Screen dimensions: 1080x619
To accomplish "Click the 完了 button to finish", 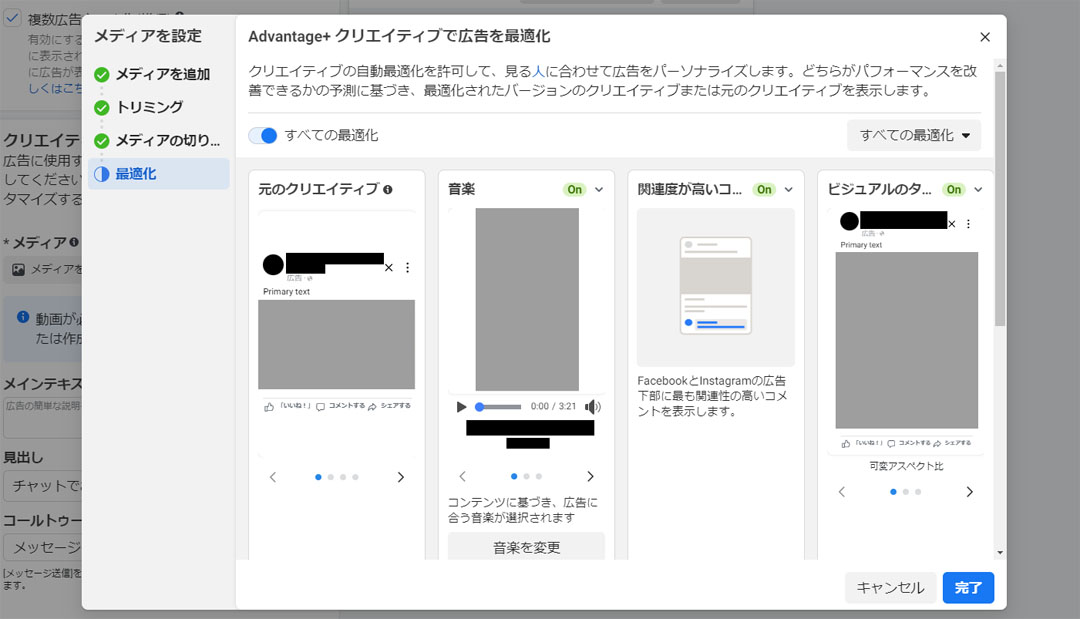I will pos(967,588).
